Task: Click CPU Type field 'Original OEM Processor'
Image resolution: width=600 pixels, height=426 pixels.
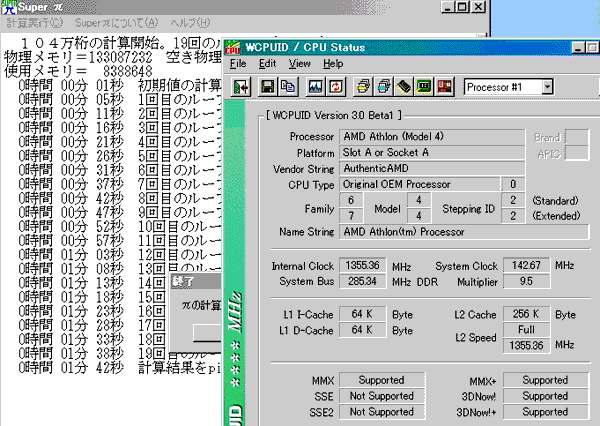Action: coord(420,184)
